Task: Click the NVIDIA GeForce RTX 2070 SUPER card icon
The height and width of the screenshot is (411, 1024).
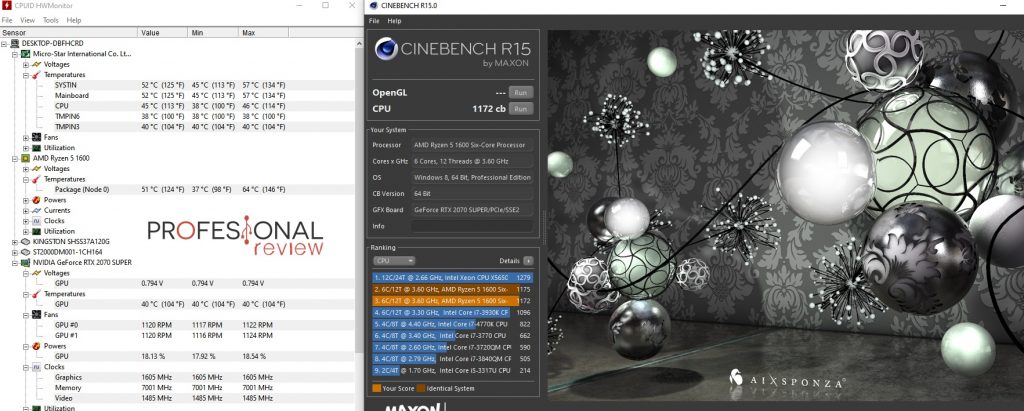Action: coord(25,262)
